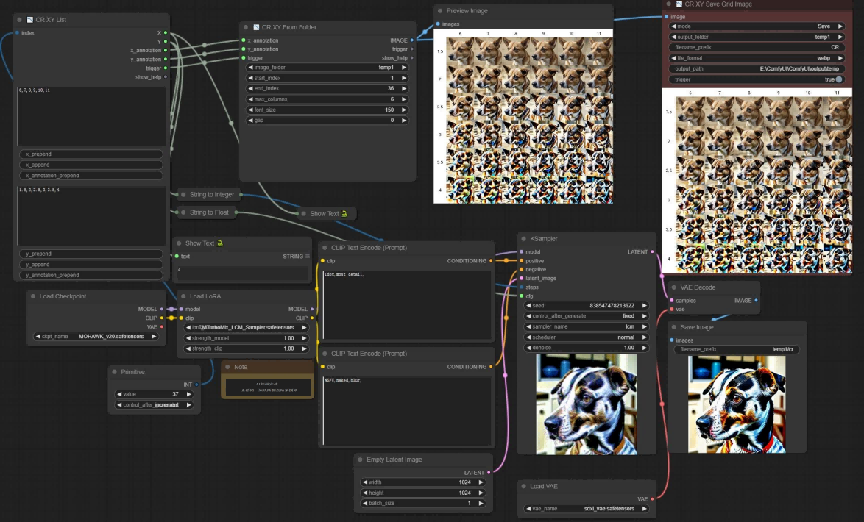Image resolution: width=864 pixels, height=522 pixels.
Task: Click the filename_prefix field in the Save Image node
Action: click(737, 349)
